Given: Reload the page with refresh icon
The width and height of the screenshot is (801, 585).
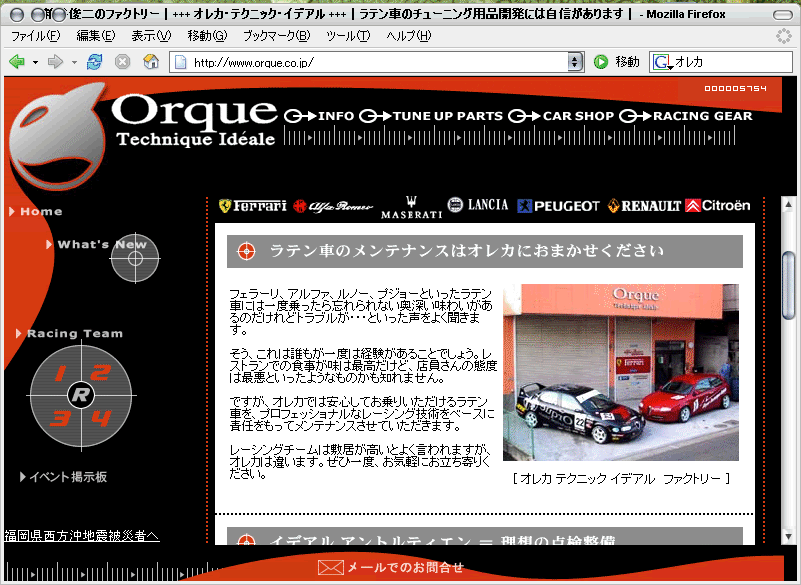Looking at the screenshot, I should (x=94, y=62).
